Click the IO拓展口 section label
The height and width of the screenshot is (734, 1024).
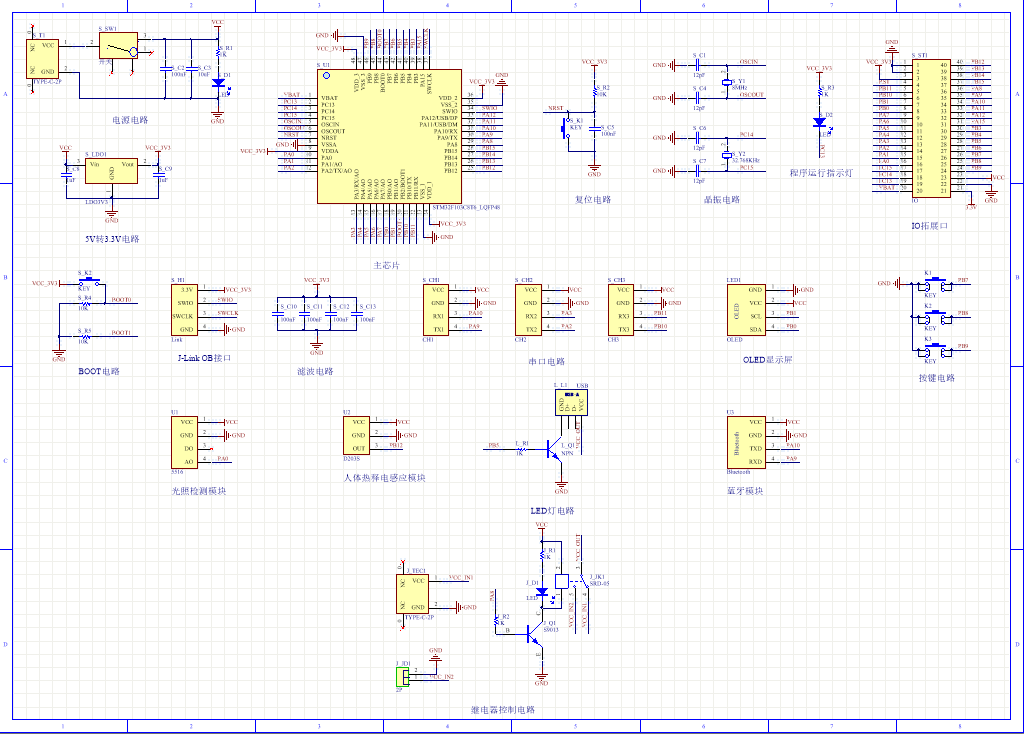[x=929, y=226]
